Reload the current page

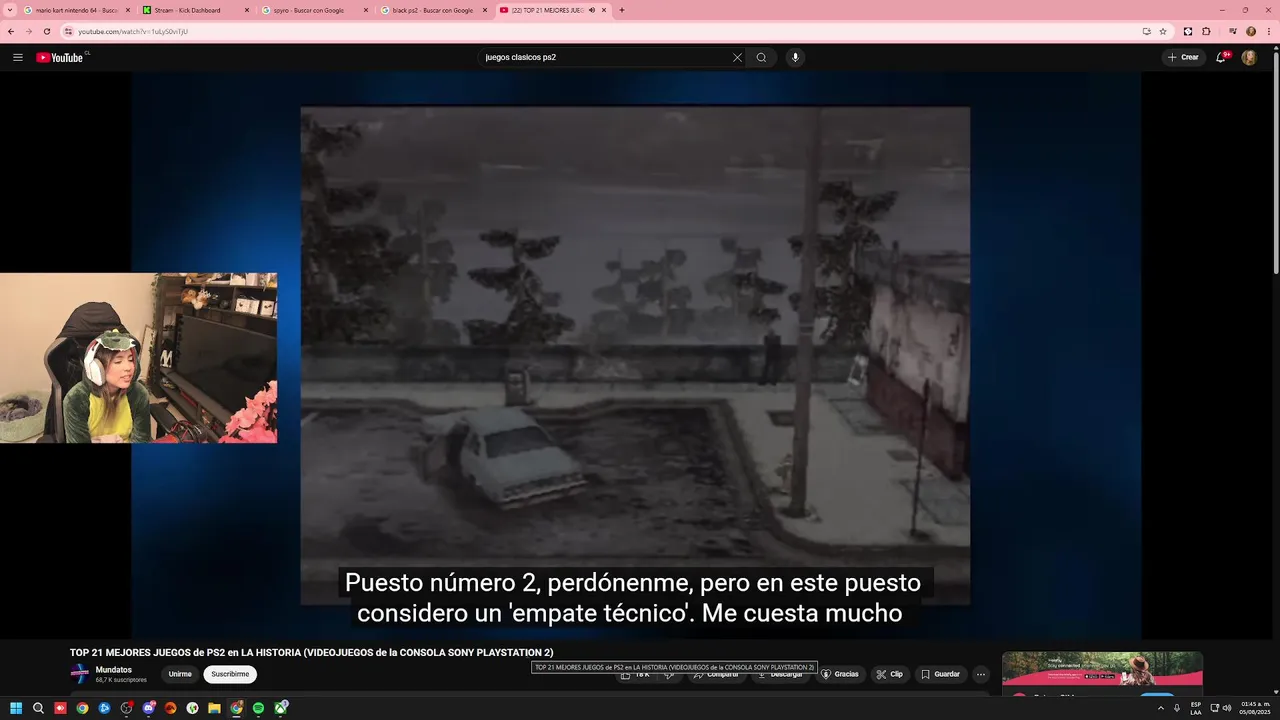point(46,31)
